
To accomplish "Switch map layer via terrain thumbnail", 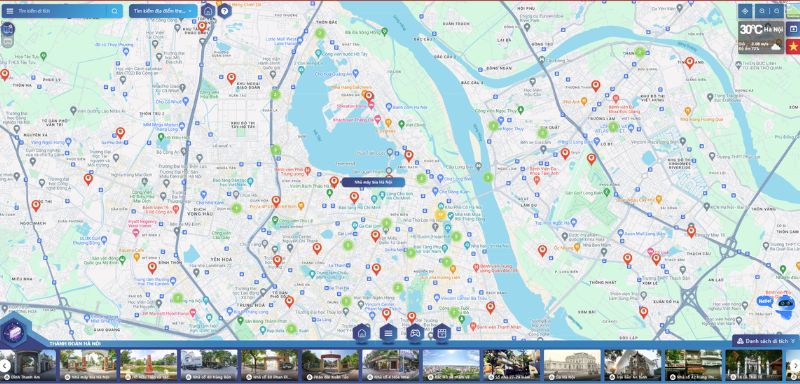I will click(x=793, y=11).
